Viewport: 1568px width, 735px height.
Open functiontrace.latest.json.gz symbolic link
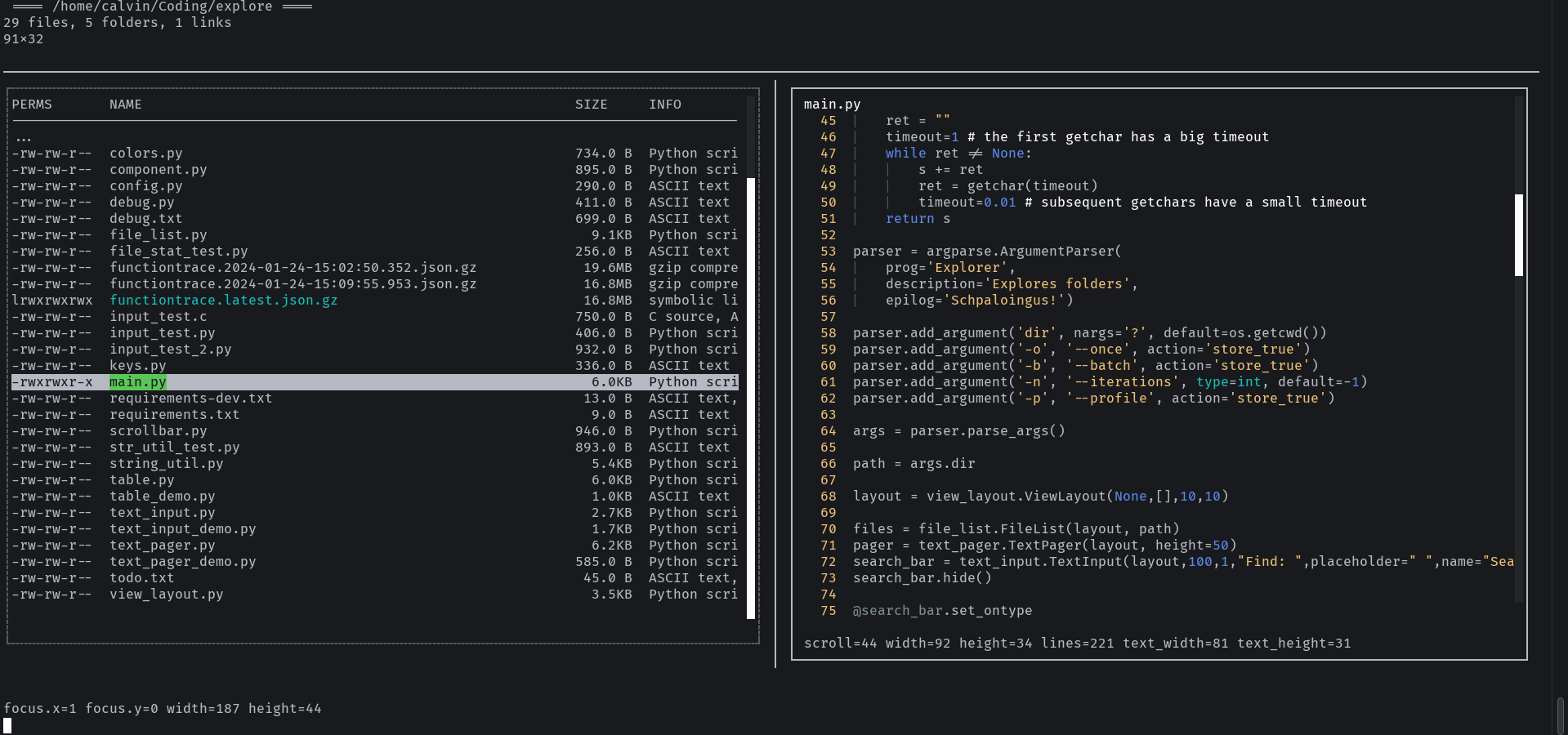point(374,301)
